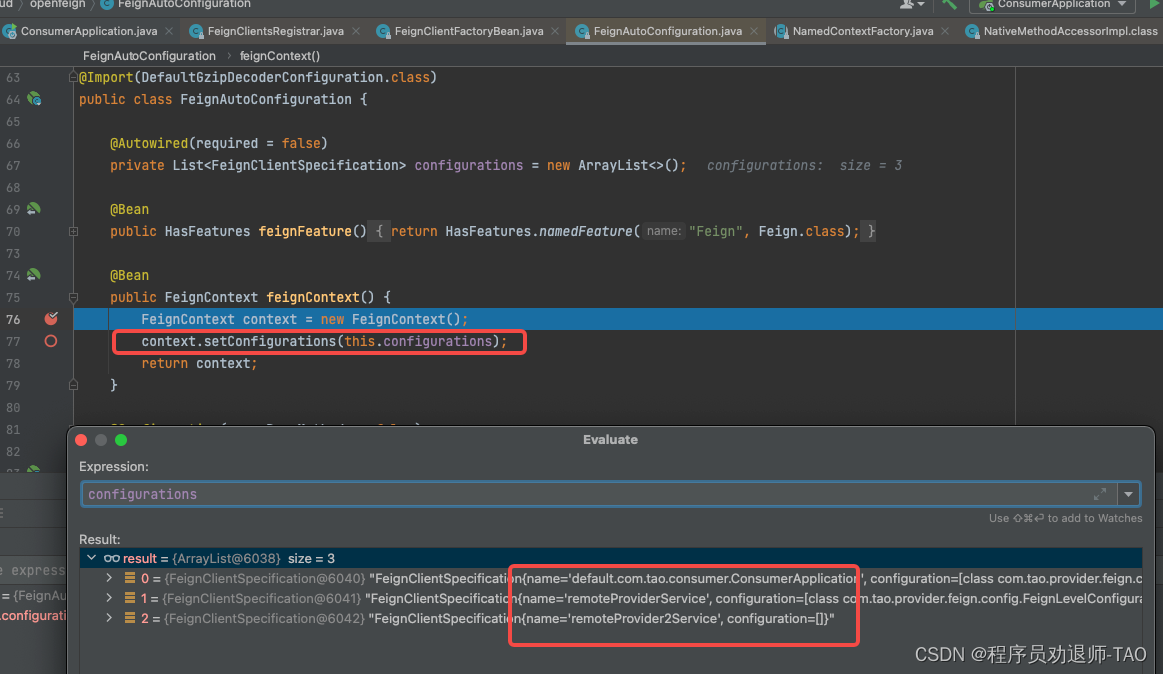Close the FeignAutoConfiguration.java tab

754,31
